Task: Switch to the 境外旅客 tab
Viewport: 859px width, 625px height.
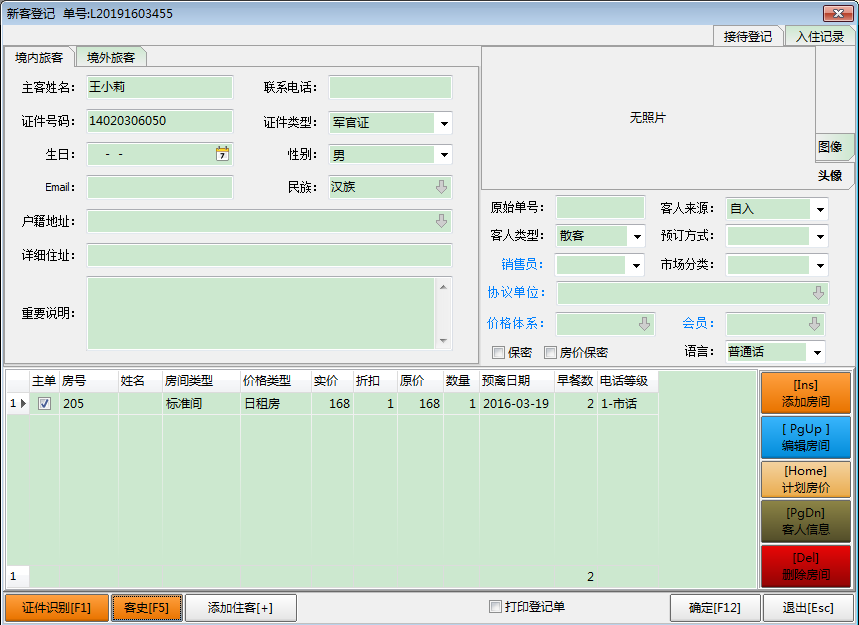Action: [x=110, y=58]
